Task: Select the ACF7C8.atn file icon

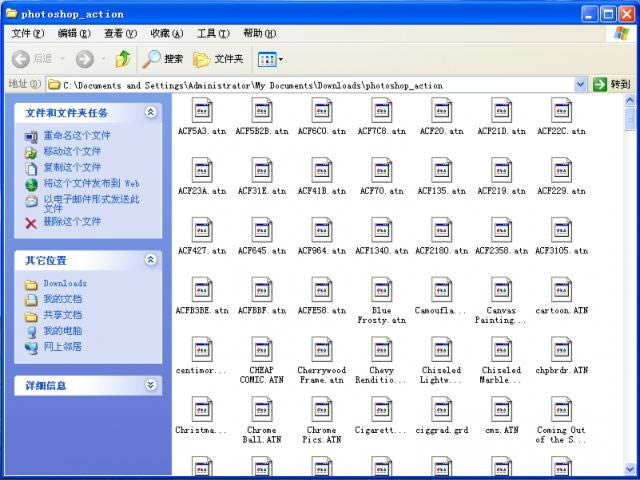Action: tap(382, 110)
